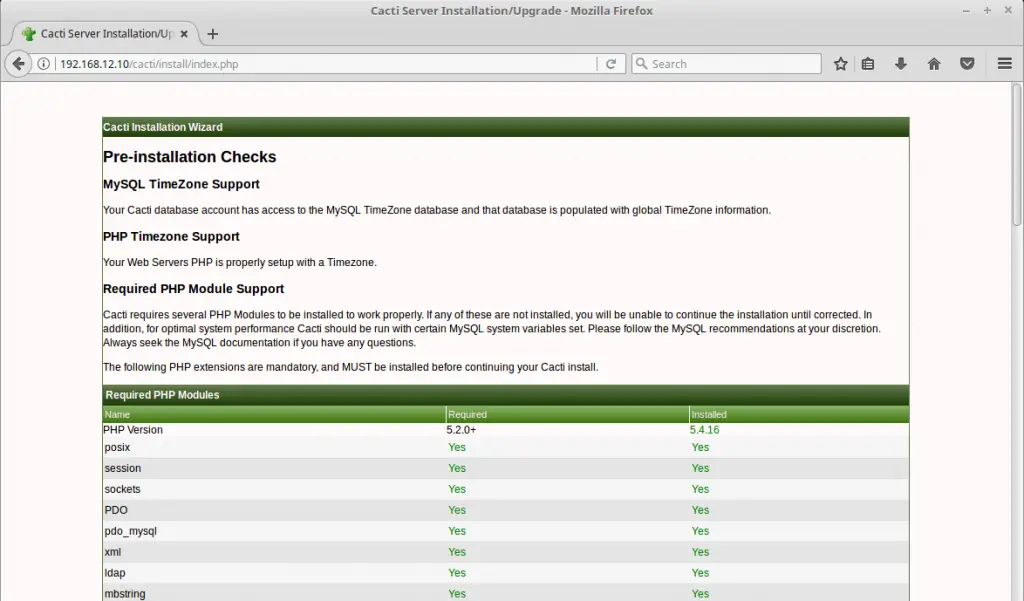The height and width of the screenshot is (601, 1024).
Task: Click Required Yes value in xml row
Action: tap(456, 552)
